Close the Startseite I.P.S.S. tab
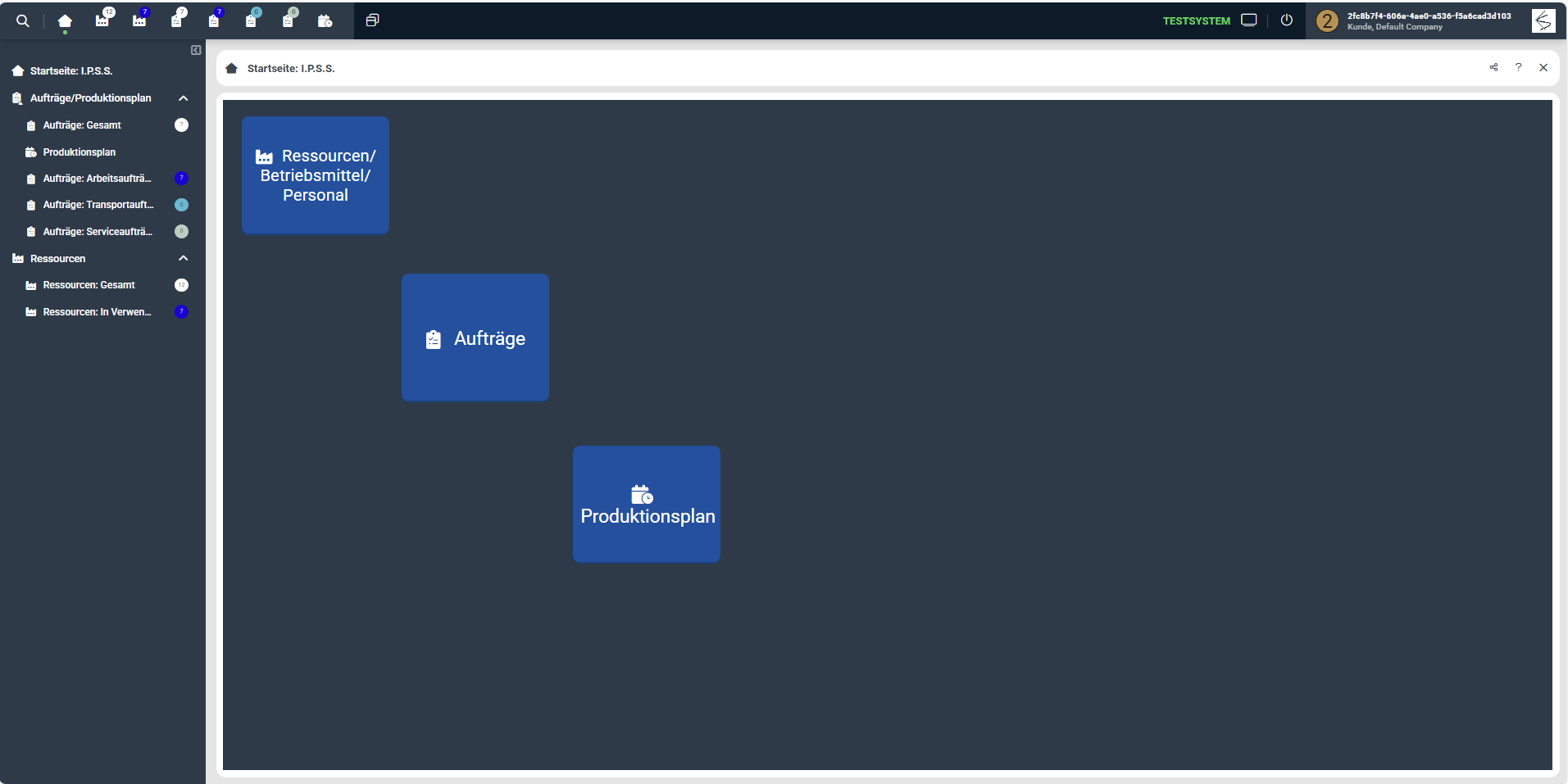The width and height of the screenshot is (1568, 784). (x=1543, y=68)
